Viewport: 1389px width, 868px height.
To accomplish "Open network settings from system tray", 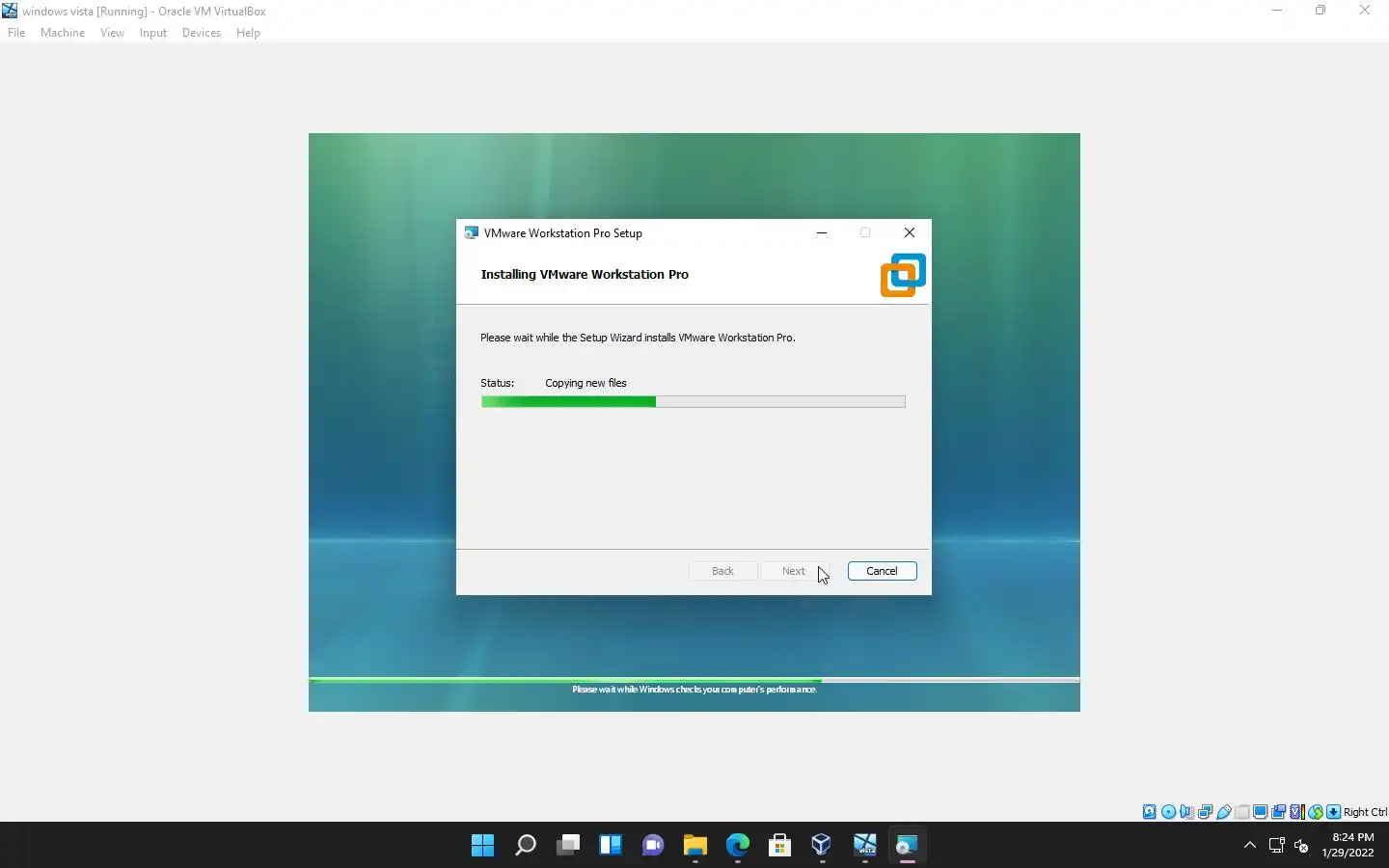I will [1276, 846].
